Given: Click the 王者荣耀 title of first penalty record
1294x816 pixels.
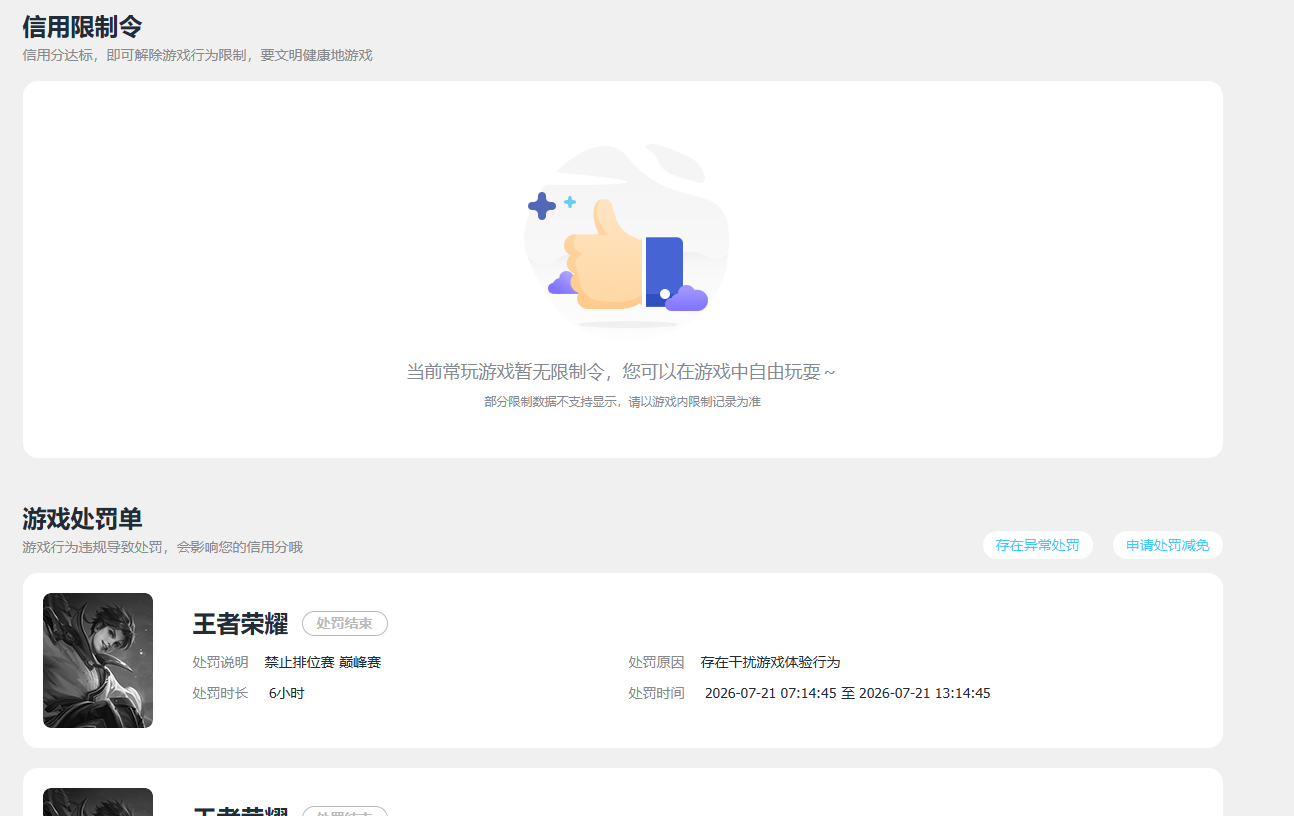Looking at the screenshot, I should click(x=240, y=624).
